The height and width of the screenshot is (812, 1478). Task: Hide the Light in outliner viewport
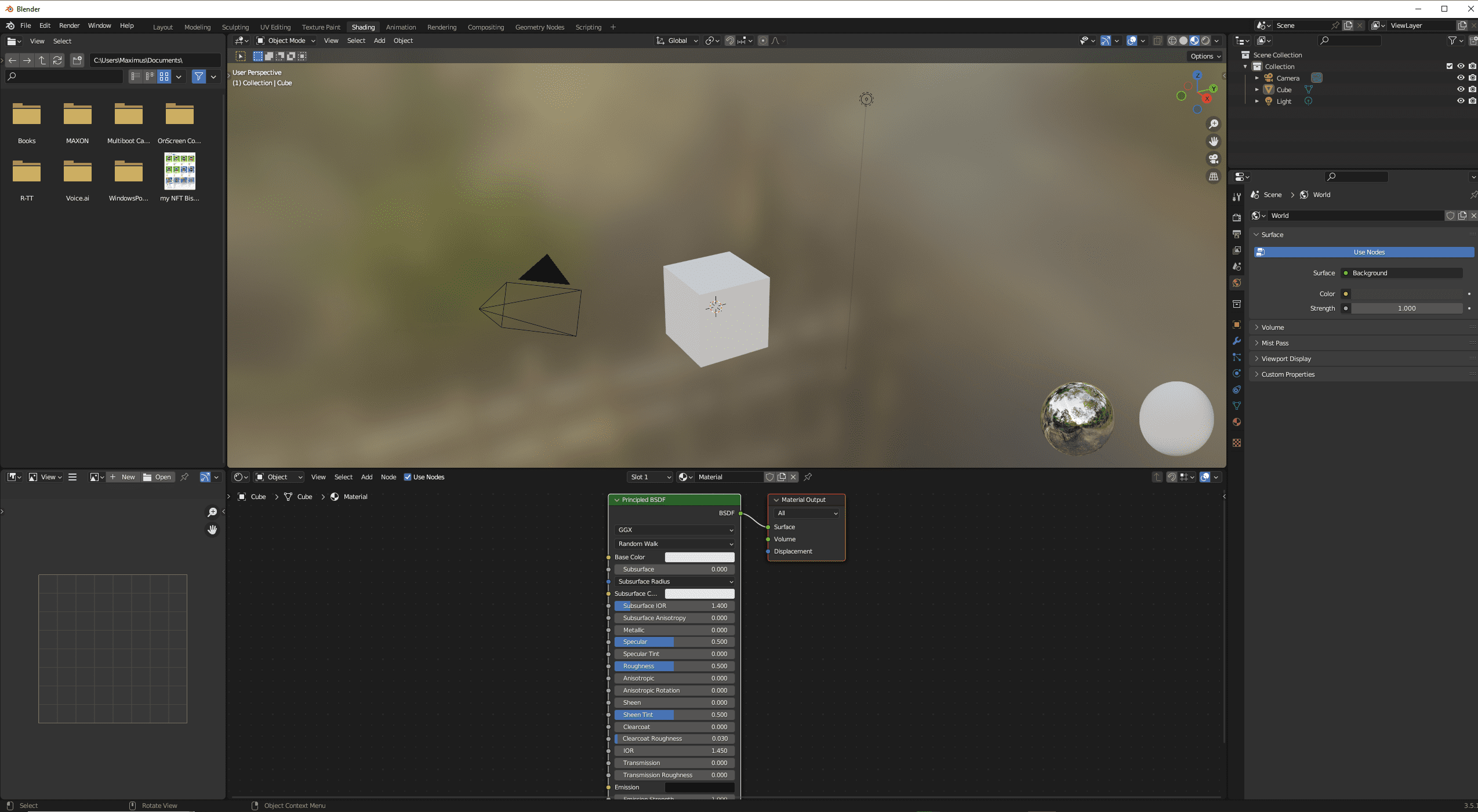[x=1461, y=101]
